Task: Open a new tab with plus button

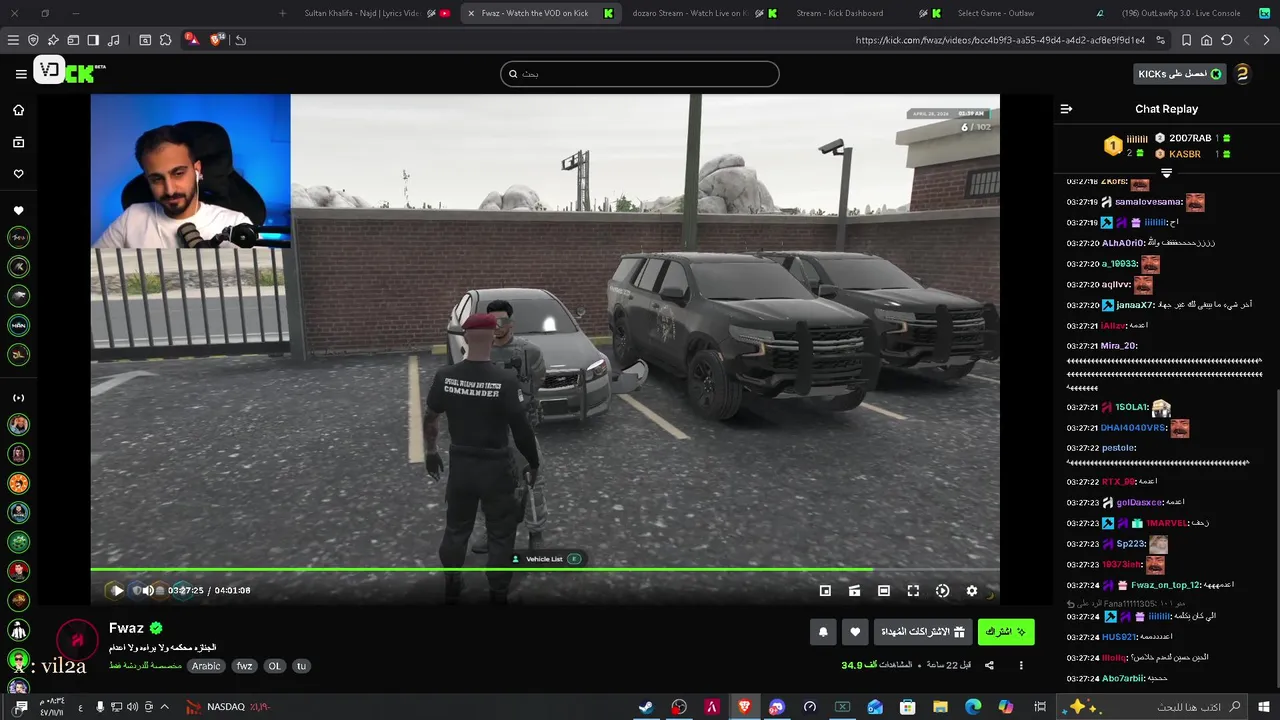Action: coord(282,13)
